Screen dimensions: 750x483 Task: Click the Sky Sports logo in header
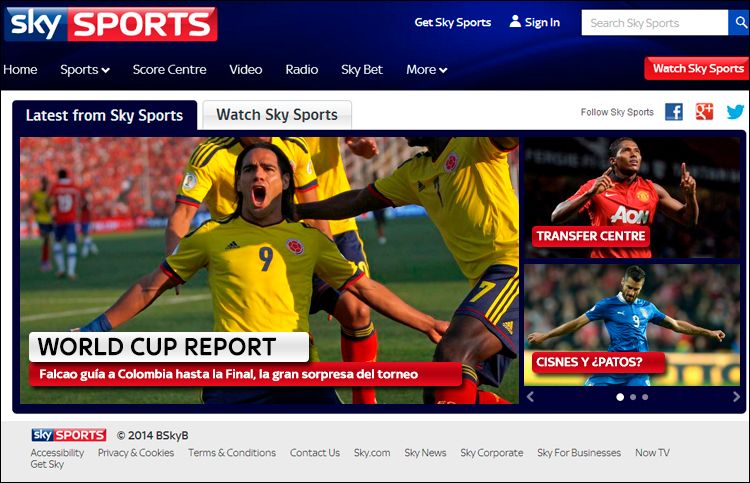click(110, 24)
